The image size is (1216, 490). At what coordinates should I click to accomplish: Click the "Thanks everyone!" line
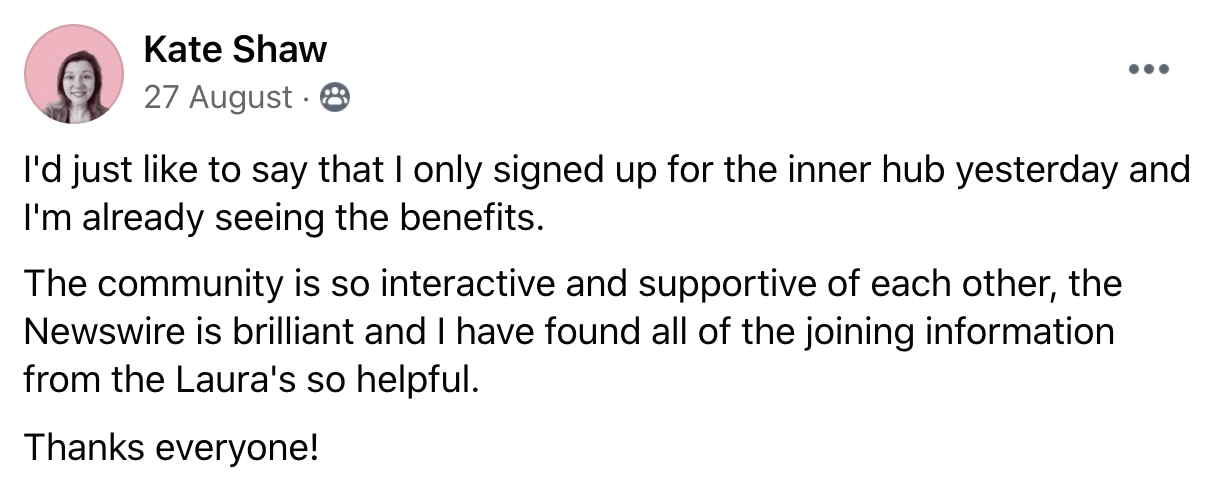coord(171,445)
